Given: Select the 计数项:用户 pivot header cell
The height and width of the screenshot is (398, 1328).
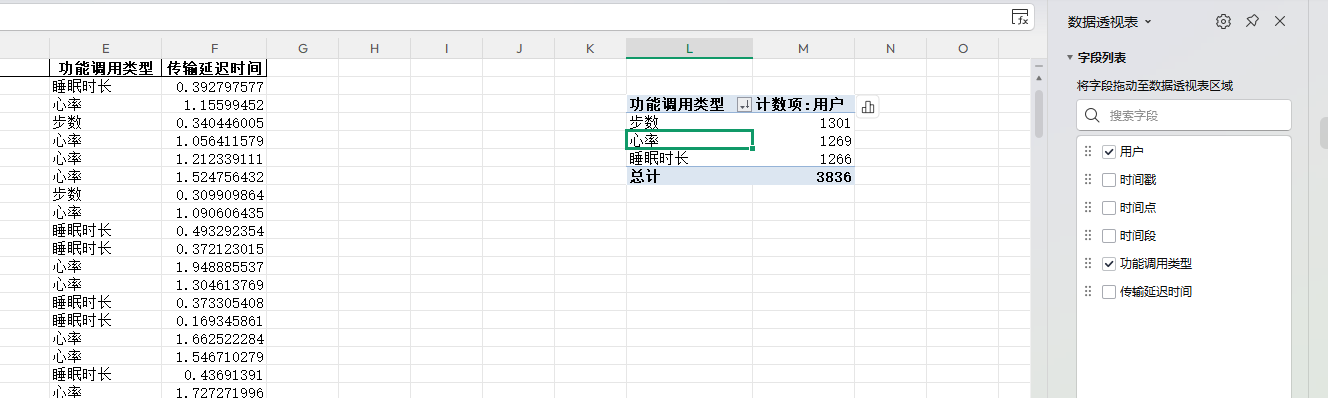Looking at the screenshot, I should pyautogui.click(x=804, y=104).
